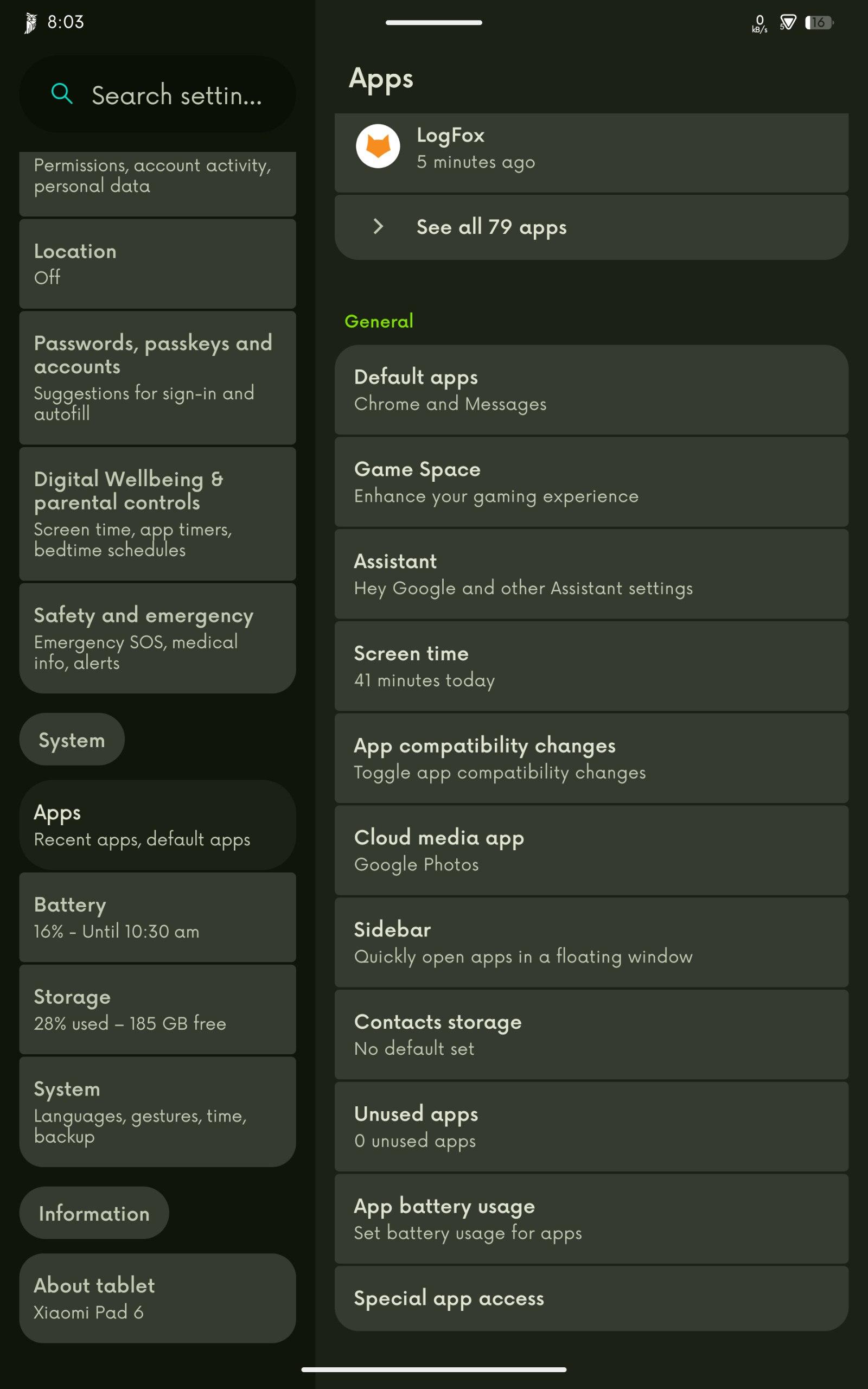Open Screen time entry
Screen dimensions: 868x1389
(x=591, y=666)
